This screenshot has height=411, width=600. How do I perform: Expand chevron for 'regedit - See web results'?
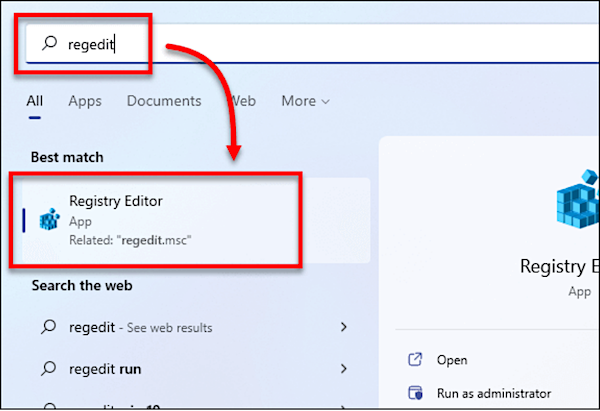pyautogui.click(x=344, y=328)
